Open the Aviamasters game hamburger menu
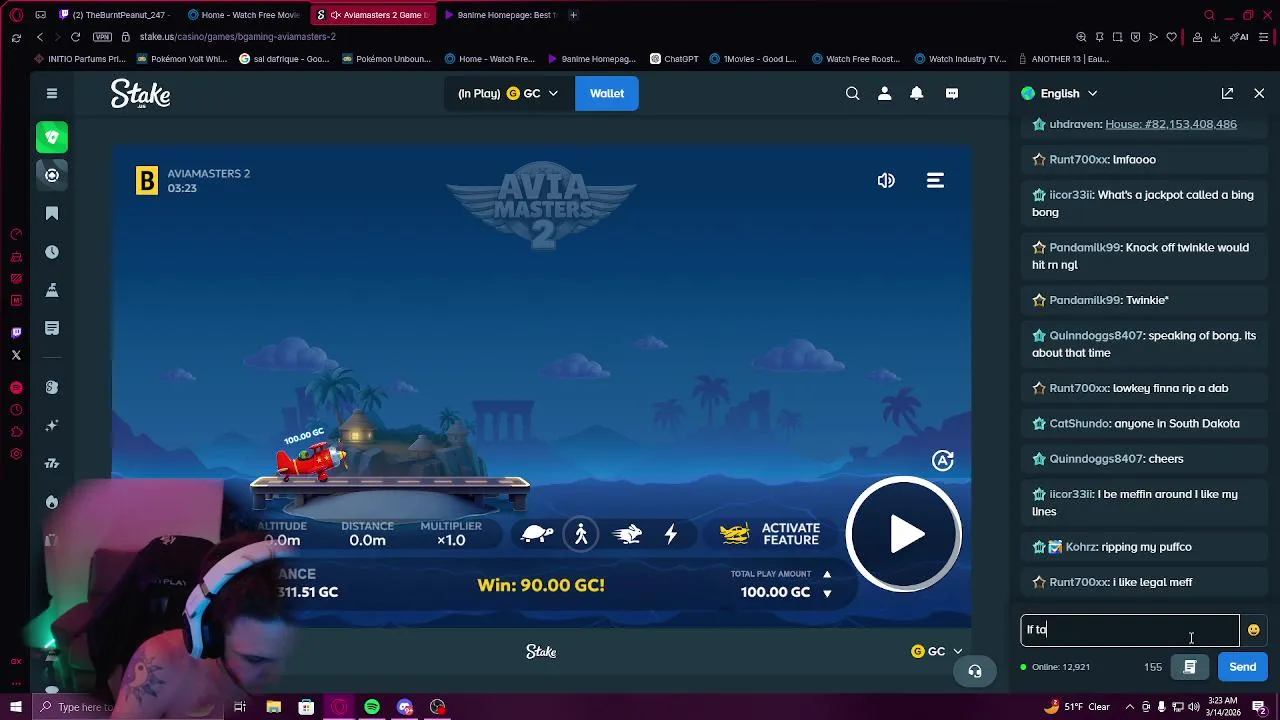 tap(935, 180)
